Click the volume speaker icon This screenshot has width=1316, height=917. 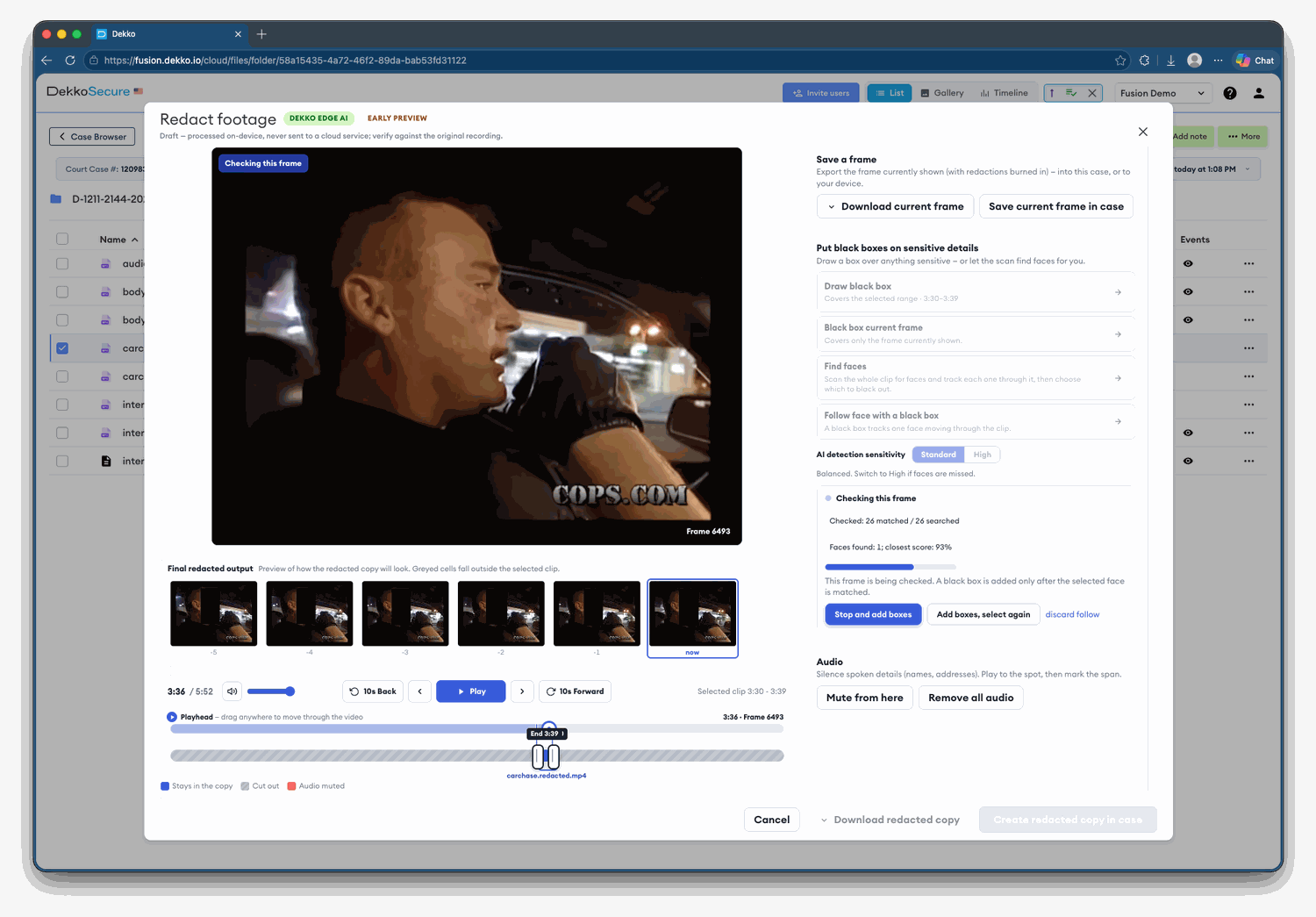point(232,691)
